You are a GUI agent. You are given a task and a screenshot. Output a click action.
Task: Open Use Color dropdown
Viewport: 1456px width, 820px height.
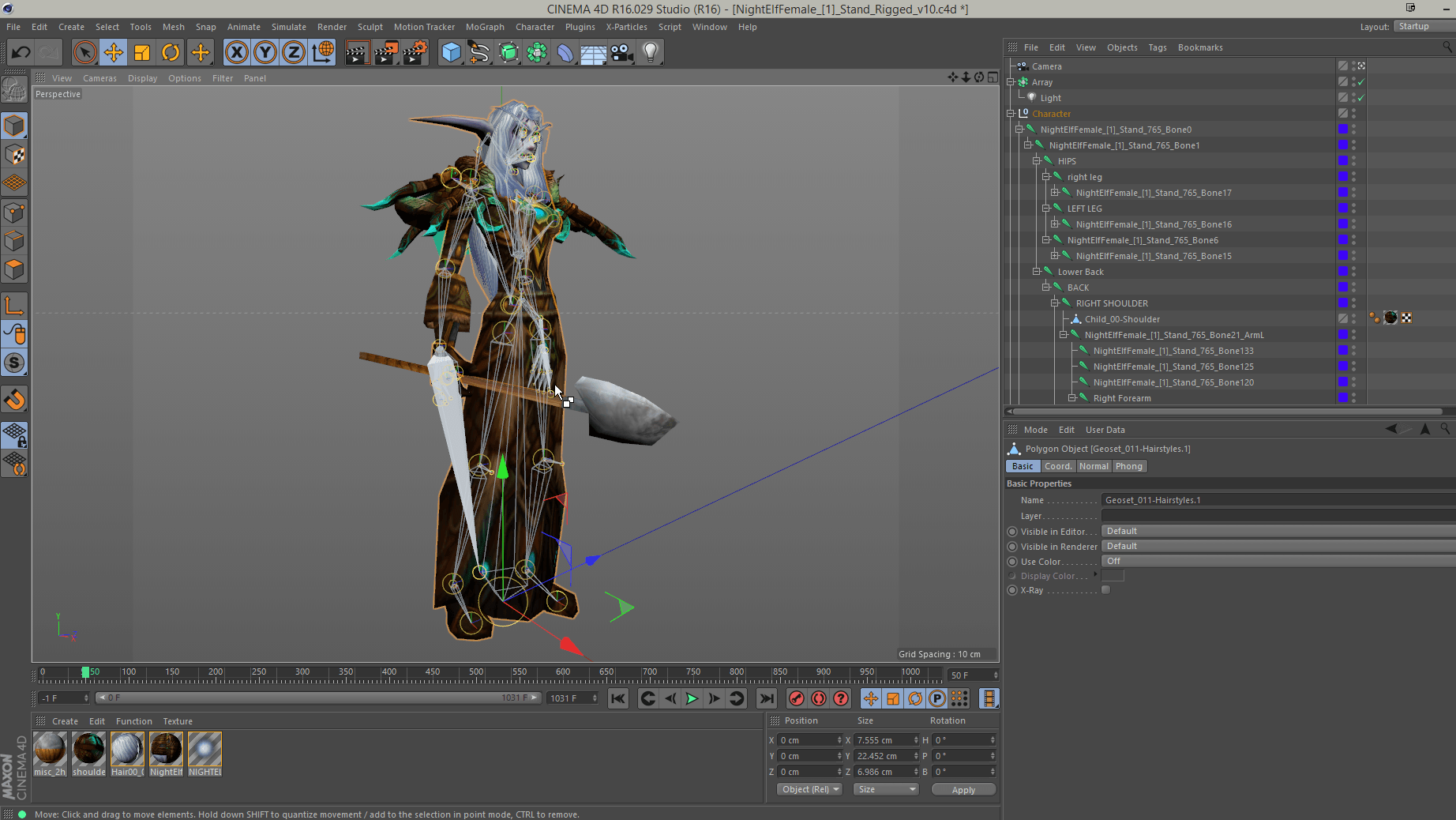tap(1278, 561)
